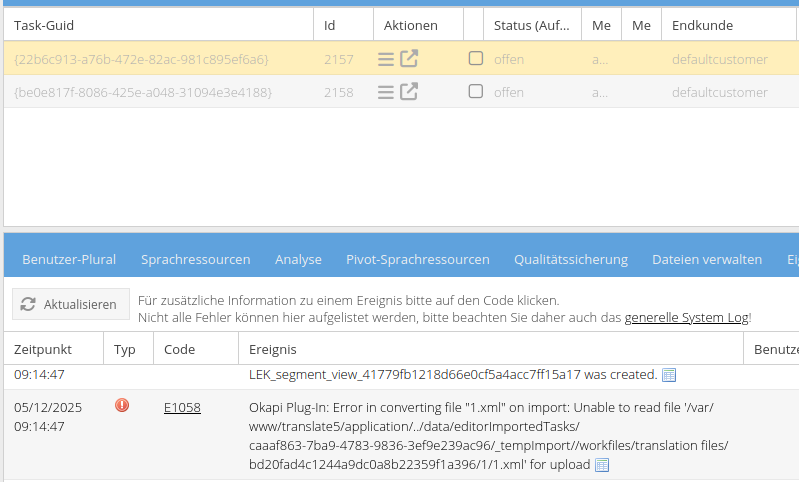Tick the checkbox for task 2157
Screen dimensions: 799x482
coord(476,59)
